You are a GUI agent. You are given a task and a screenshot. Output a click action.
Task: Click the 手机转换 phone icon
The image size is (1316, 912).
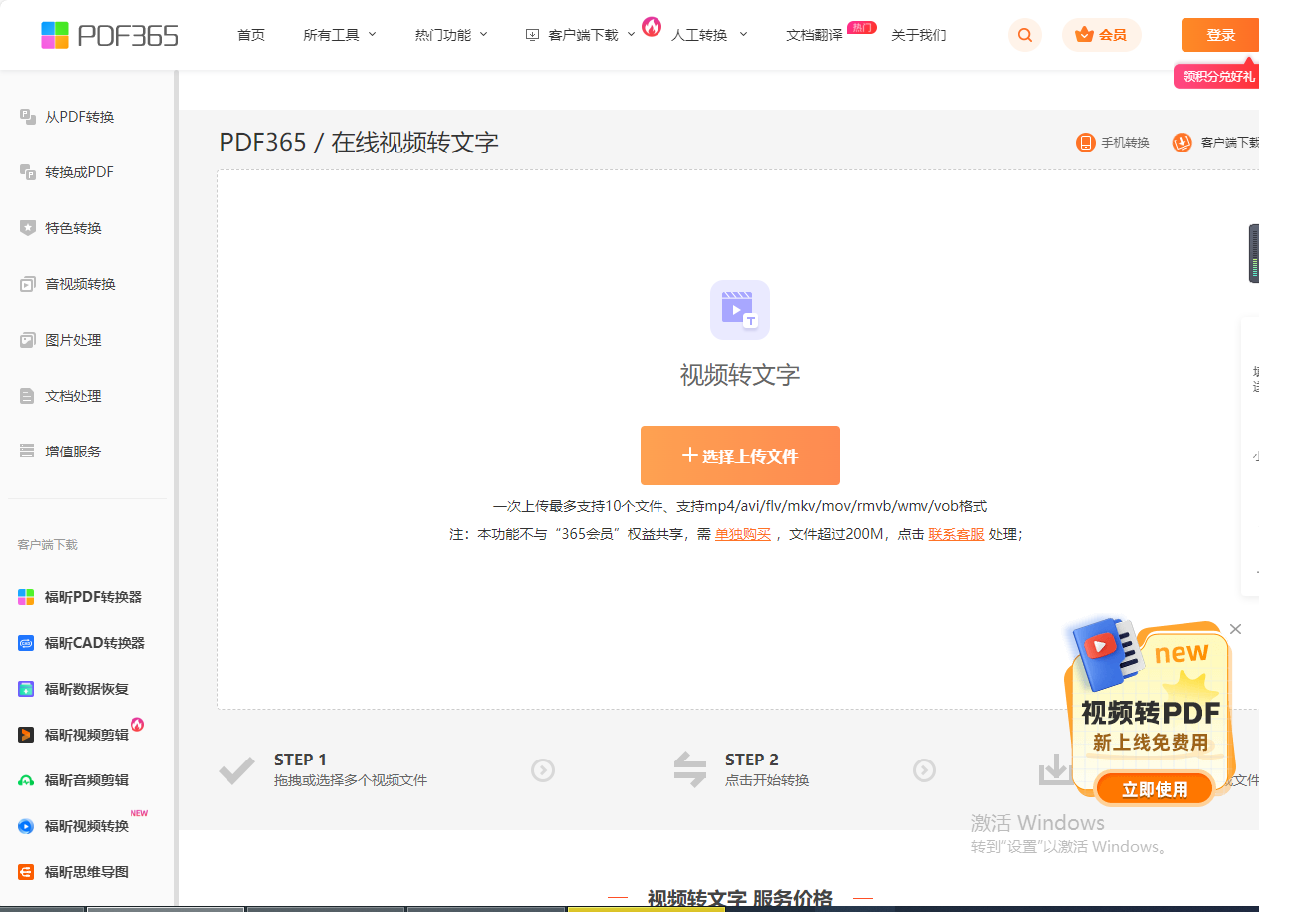point(1085,143)
